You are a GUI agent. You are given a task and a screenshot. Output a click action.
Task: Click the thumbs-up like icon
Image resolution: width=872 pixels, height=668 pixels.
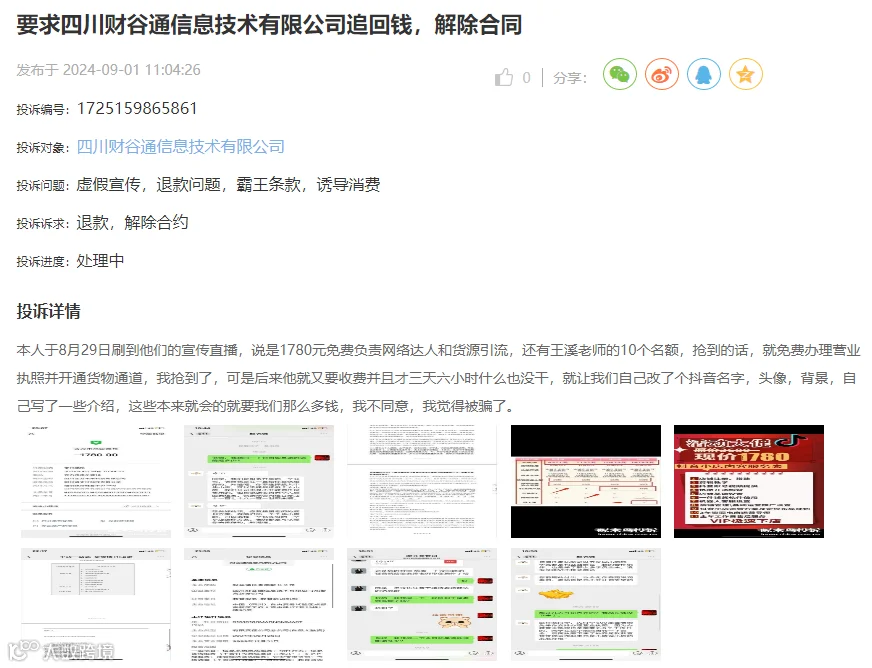pos(504,77)
